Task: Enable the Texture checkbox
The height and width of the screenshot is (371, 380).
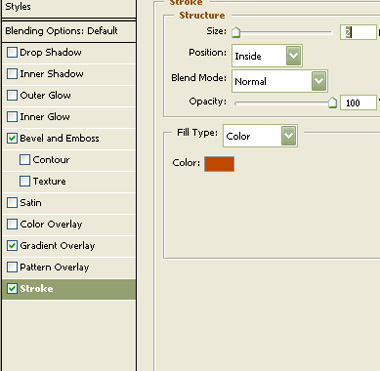Action: (x=25, y=181)
